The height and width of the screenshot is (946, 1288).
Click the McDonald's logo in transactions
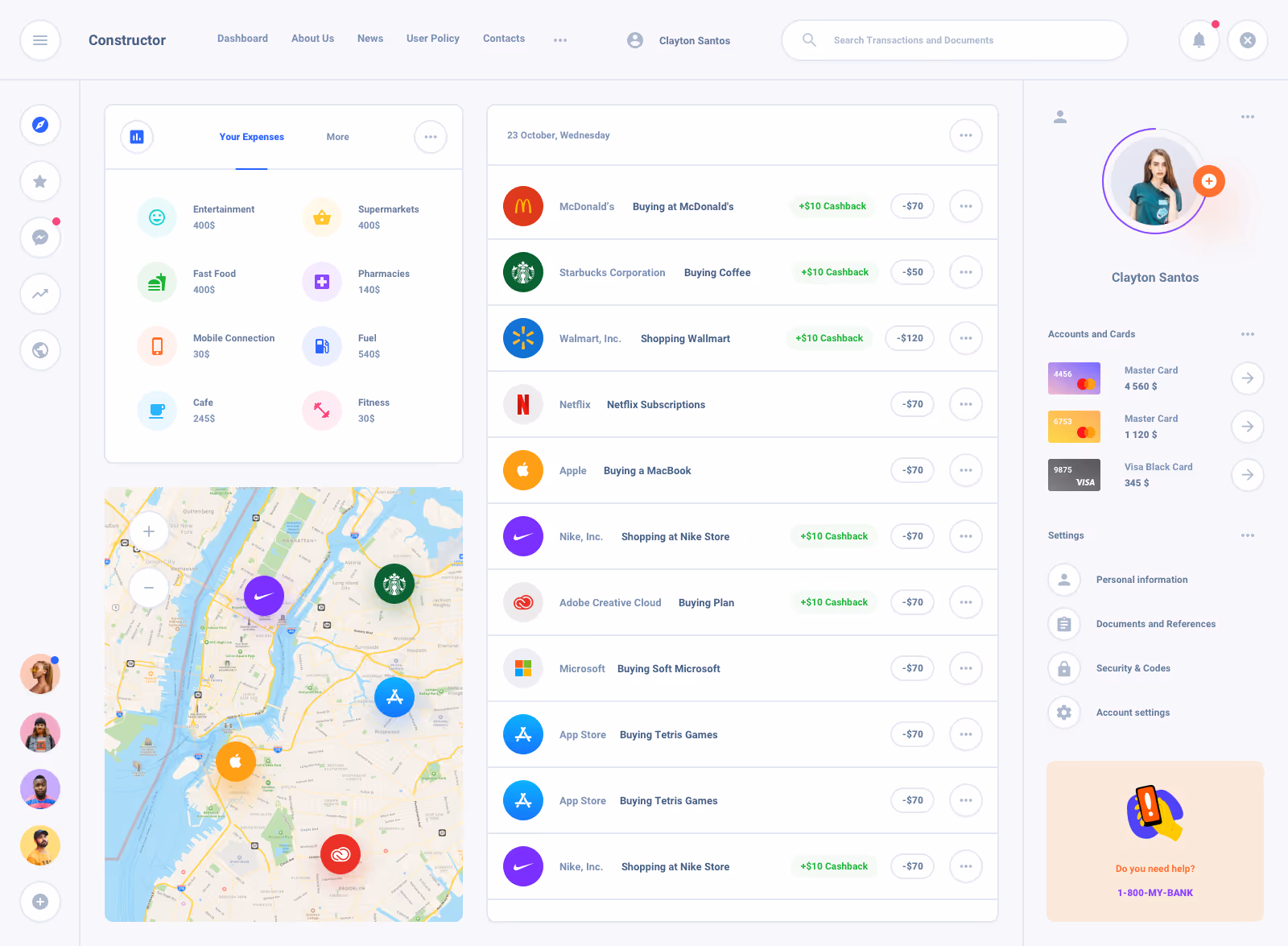tap(523, 206)
